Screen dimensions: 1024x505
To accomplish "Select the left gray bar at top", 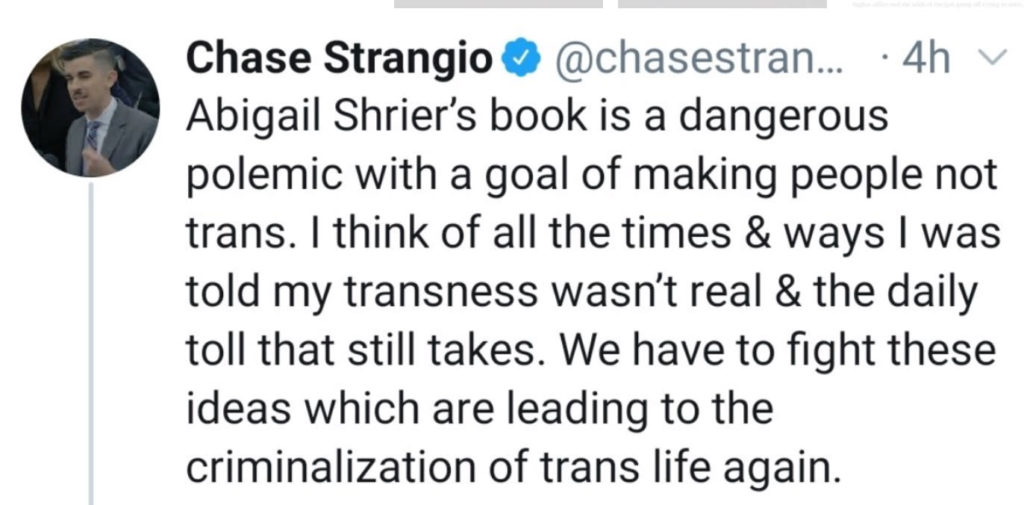I will (x=498, y=4).
